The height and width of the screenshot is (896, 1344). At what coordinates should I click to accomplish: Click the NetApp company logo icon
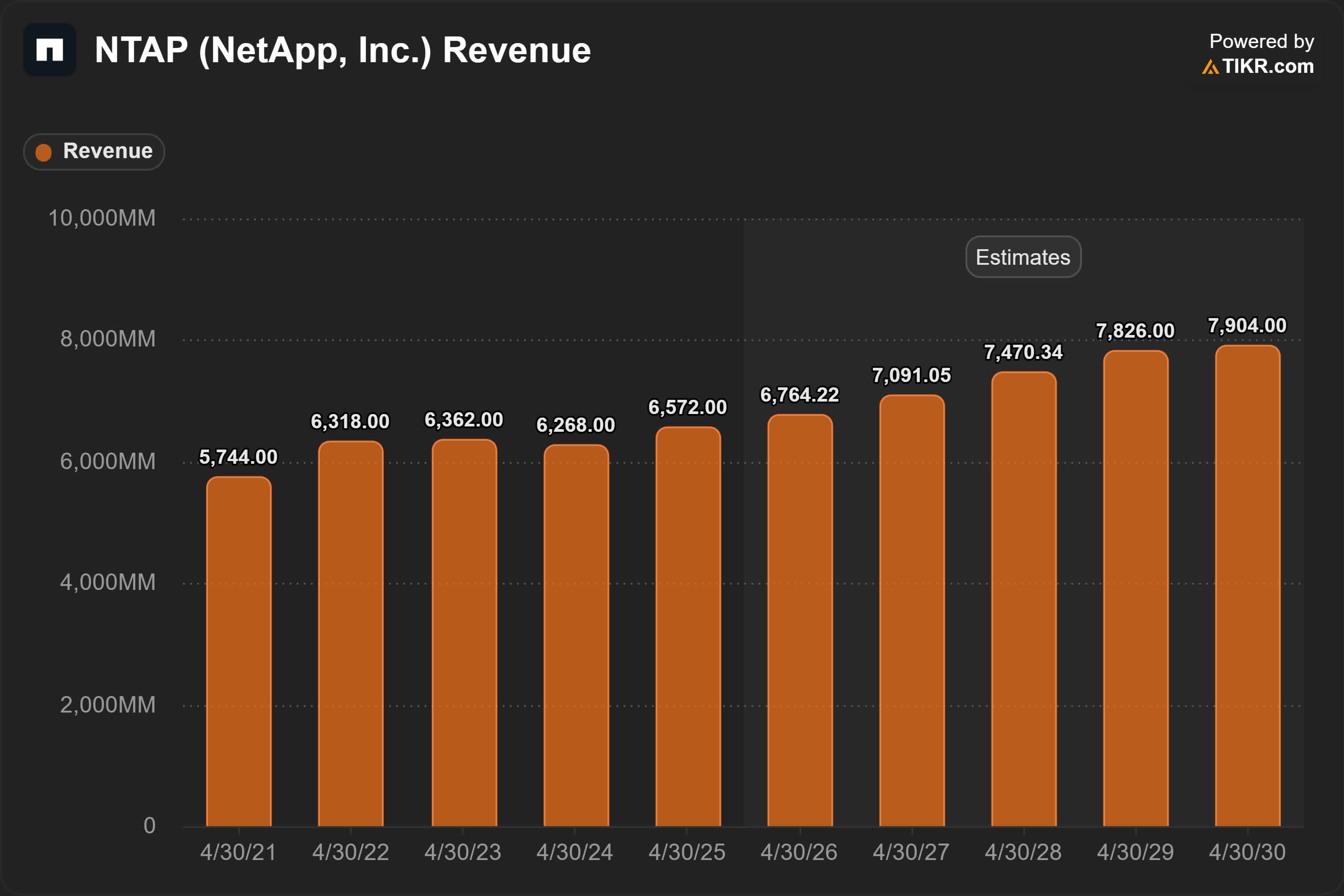[49, 50]
